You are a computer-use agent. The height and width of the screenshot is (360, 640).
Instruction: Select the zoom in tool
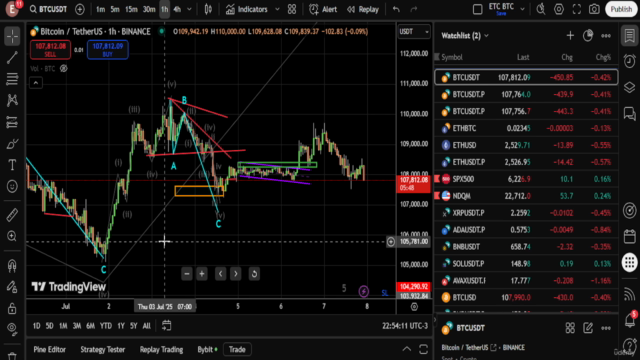tap(12, 236)
